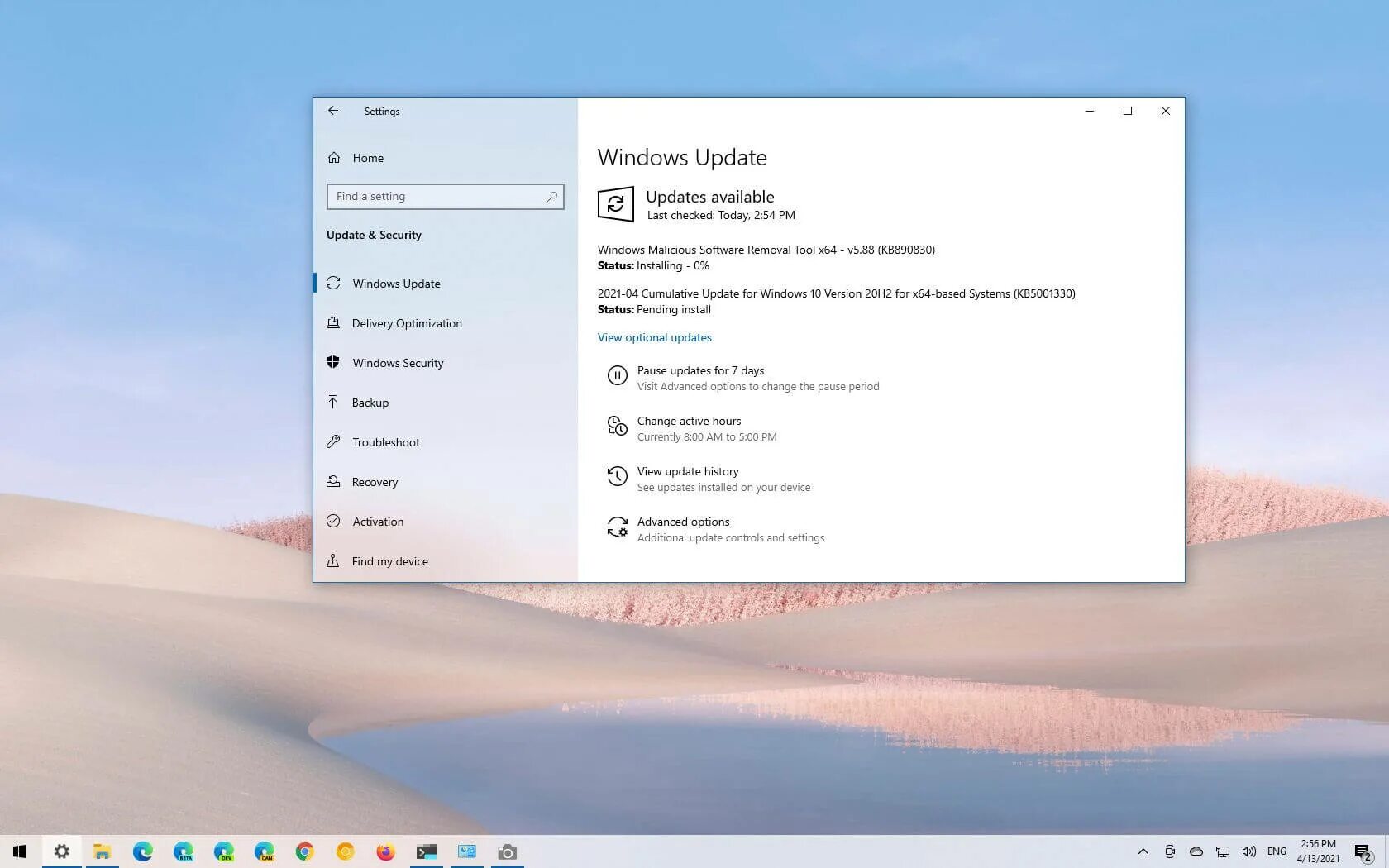This screenshot has width=1389, height=868.
Task: Show hidden system tray icons
Action: point(1143,851)
